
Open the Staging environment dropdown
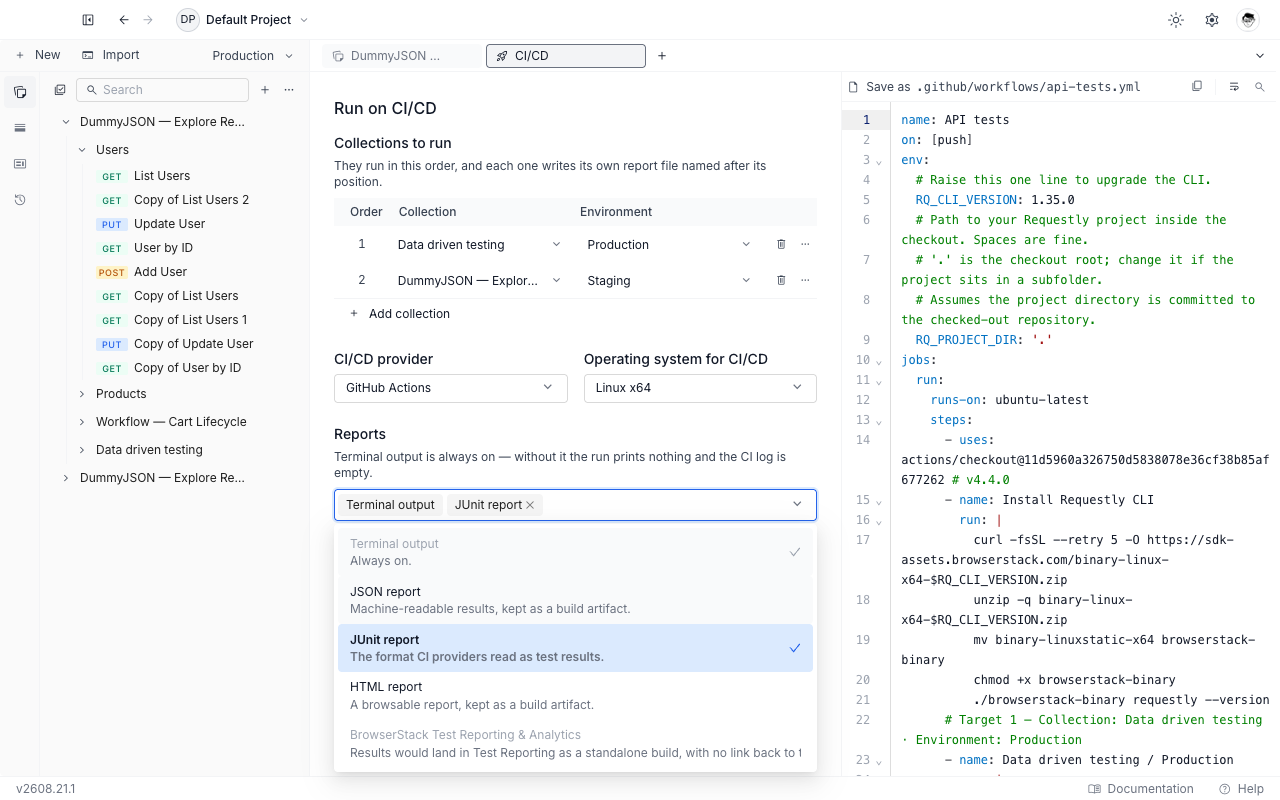point(668,280)
